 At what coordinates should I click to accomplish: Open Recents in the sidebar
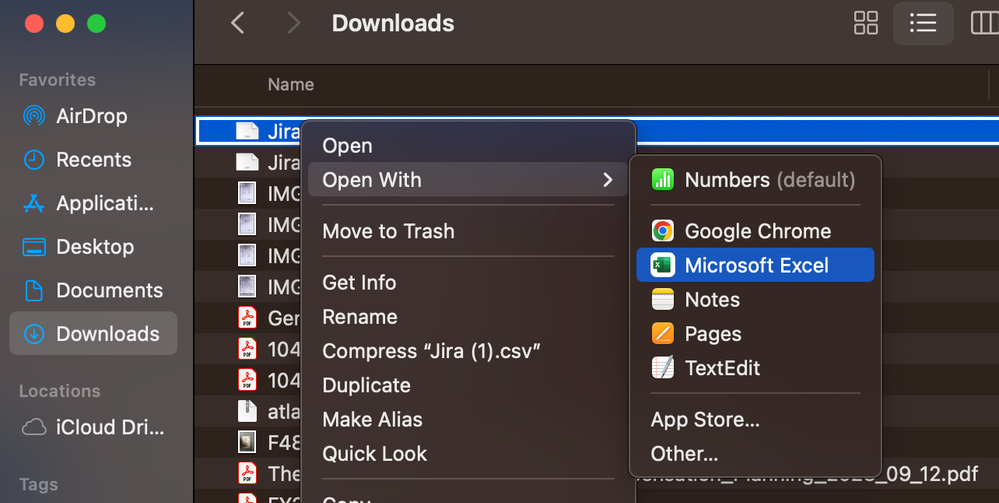coord(93,159)
